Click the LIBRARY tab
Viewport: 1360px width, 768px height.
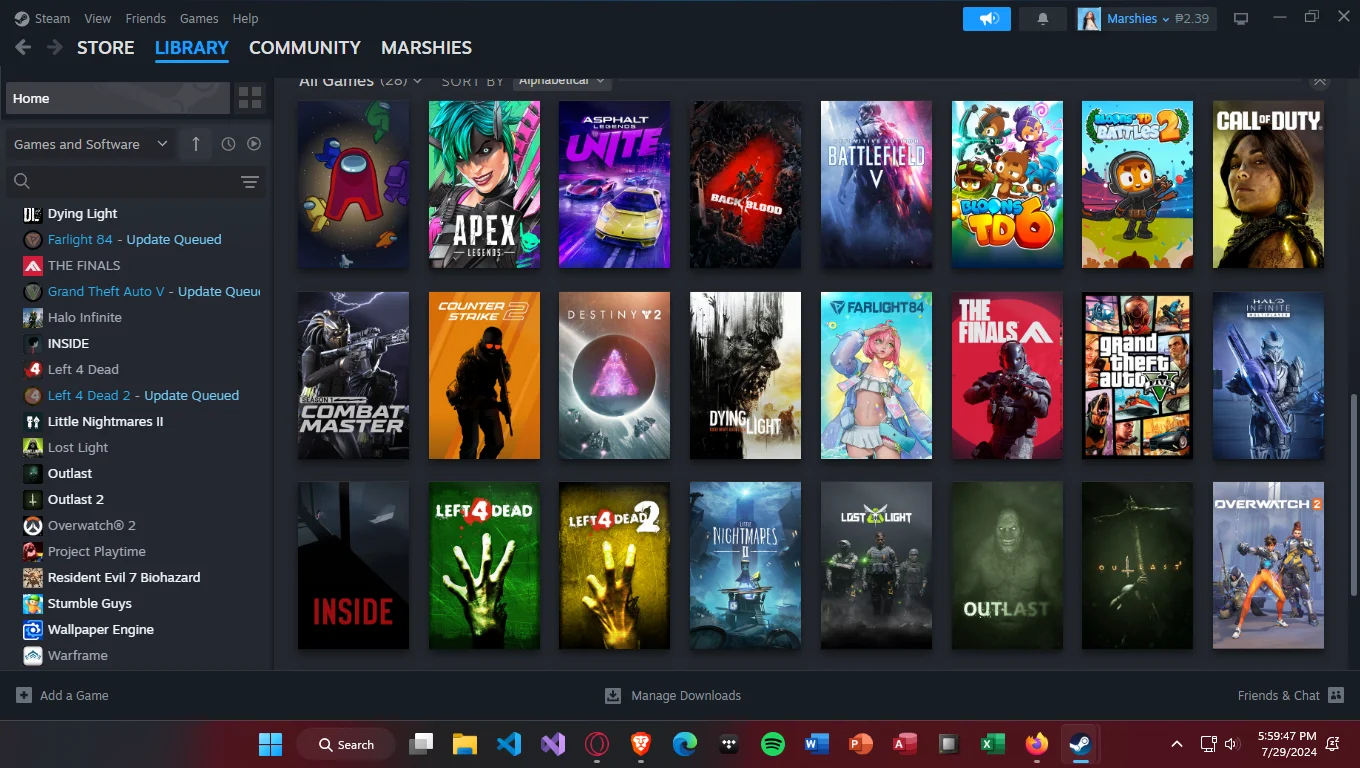point(192,47)
